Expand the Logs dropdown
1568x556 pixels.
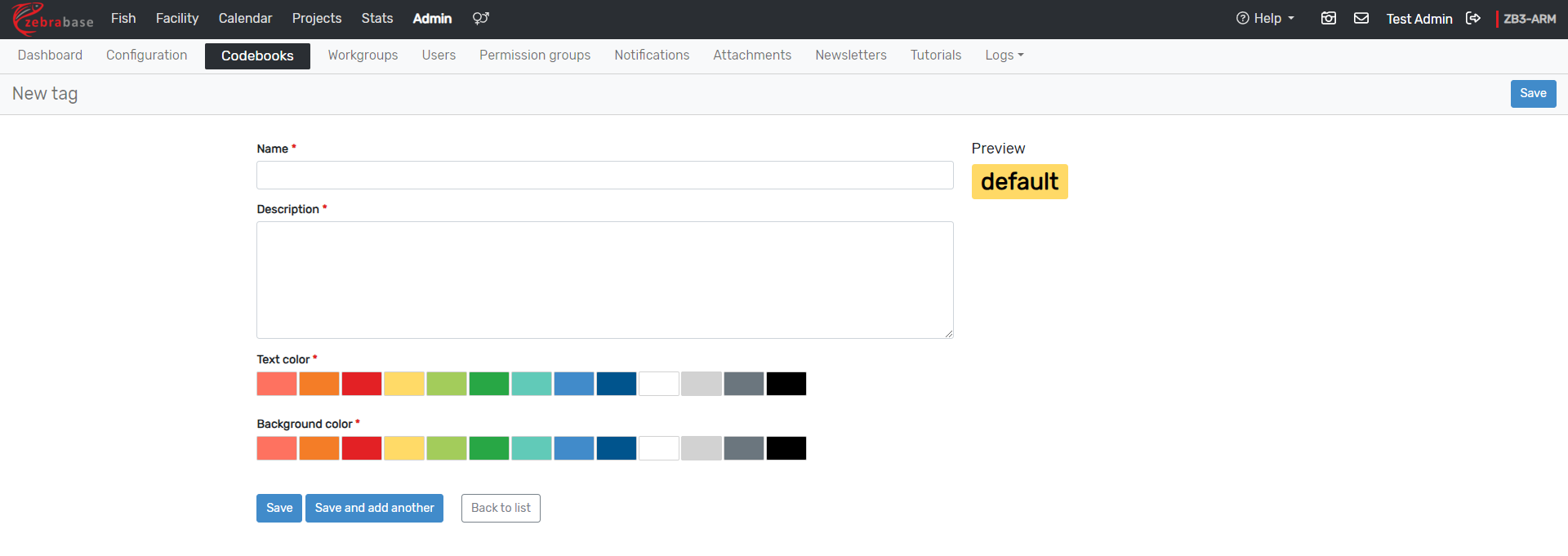[x=1004, y=56]
